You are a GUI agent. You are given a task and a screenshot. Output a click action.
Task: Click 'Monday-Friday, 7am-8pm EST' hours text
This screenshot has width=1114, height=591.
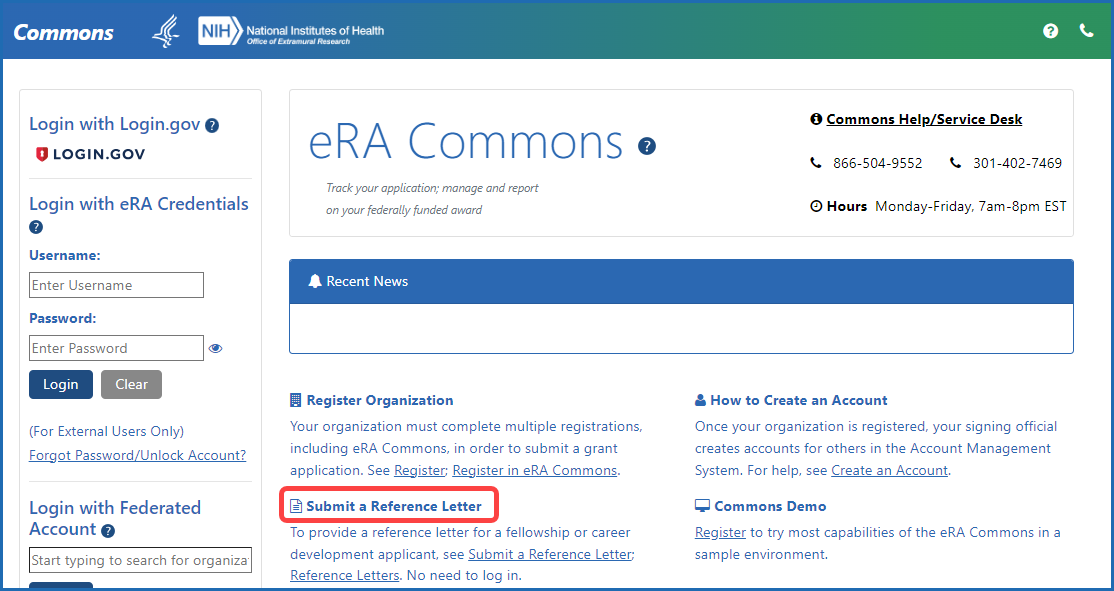pyautogui.click(x=970, y=207)
